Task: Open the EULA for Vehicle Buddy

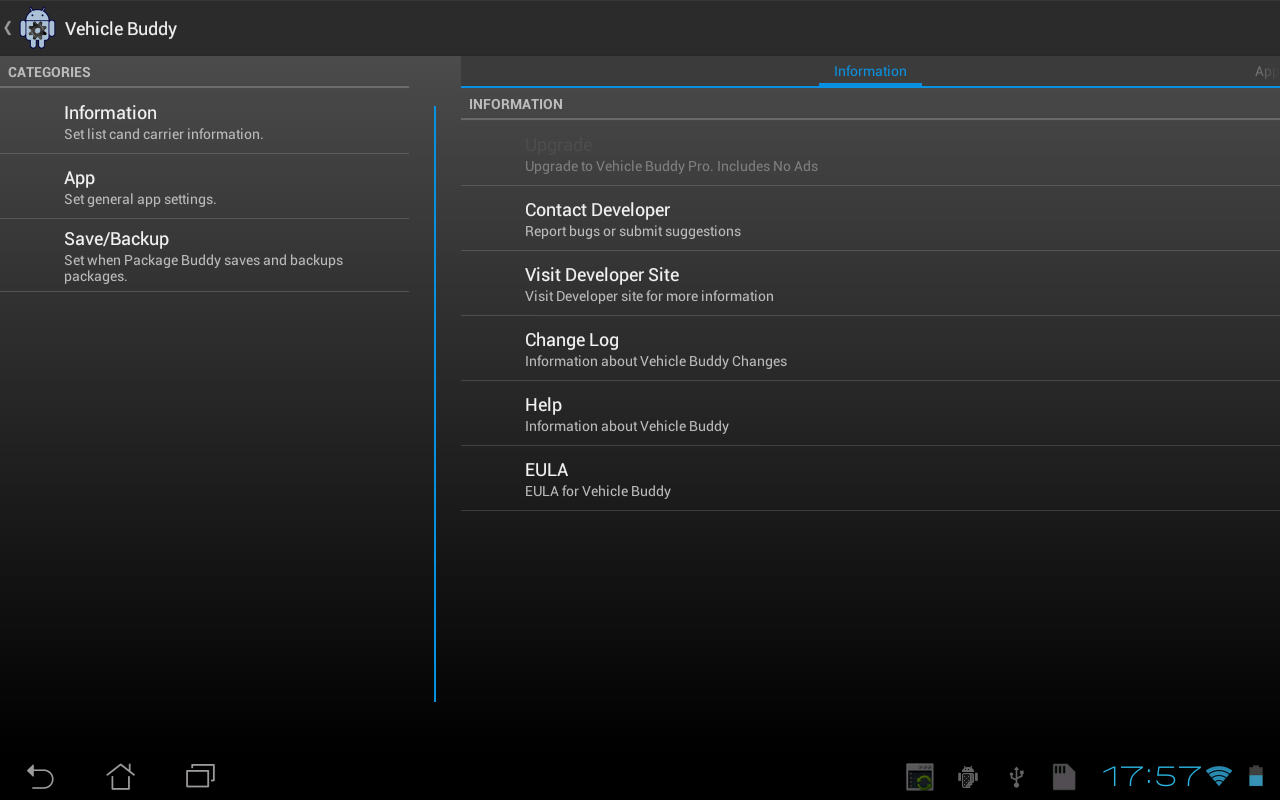Action: coord(870,478)
